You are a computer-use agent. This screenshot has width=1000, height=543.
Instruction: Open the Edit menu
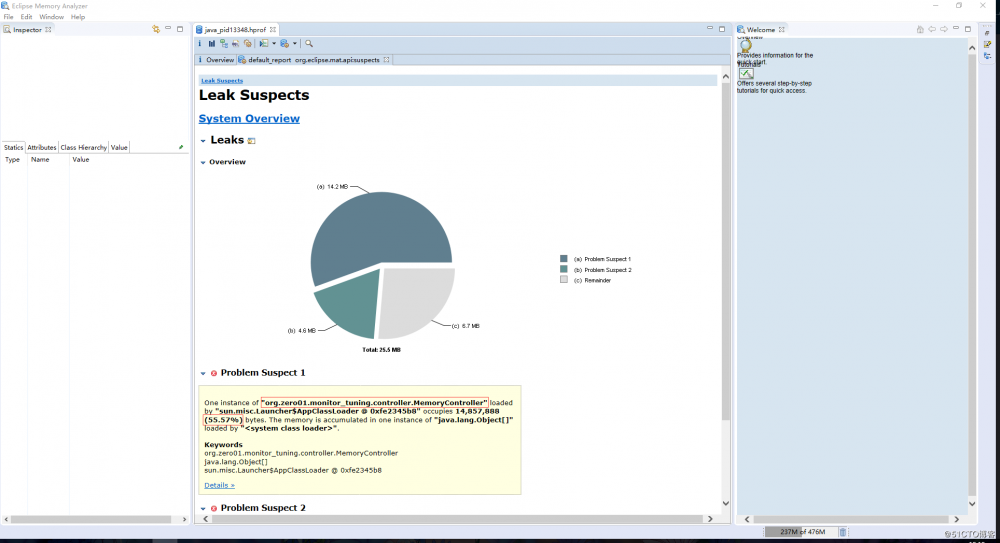26,17
